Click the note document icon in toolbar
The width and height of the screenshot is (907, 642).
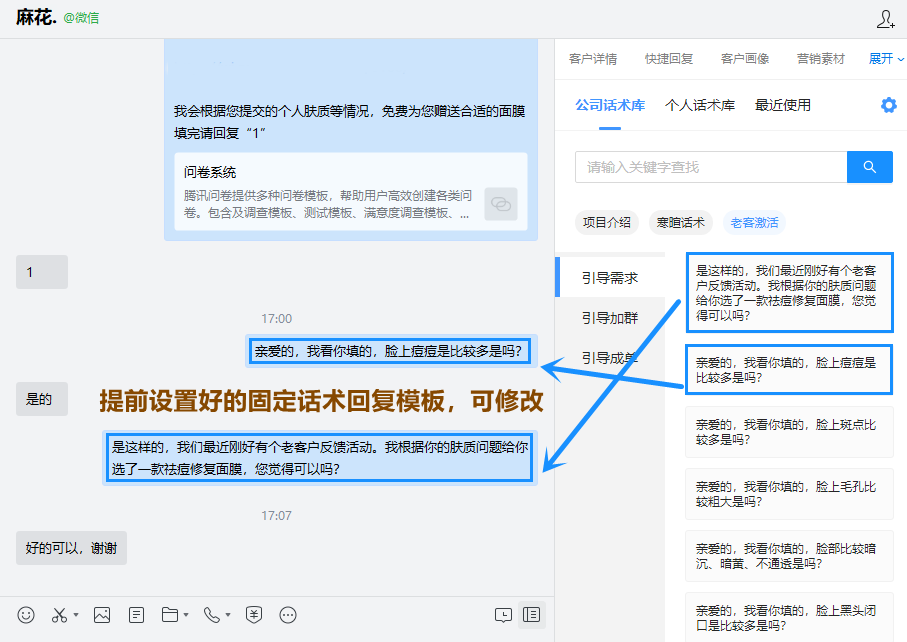coord(137,615)
